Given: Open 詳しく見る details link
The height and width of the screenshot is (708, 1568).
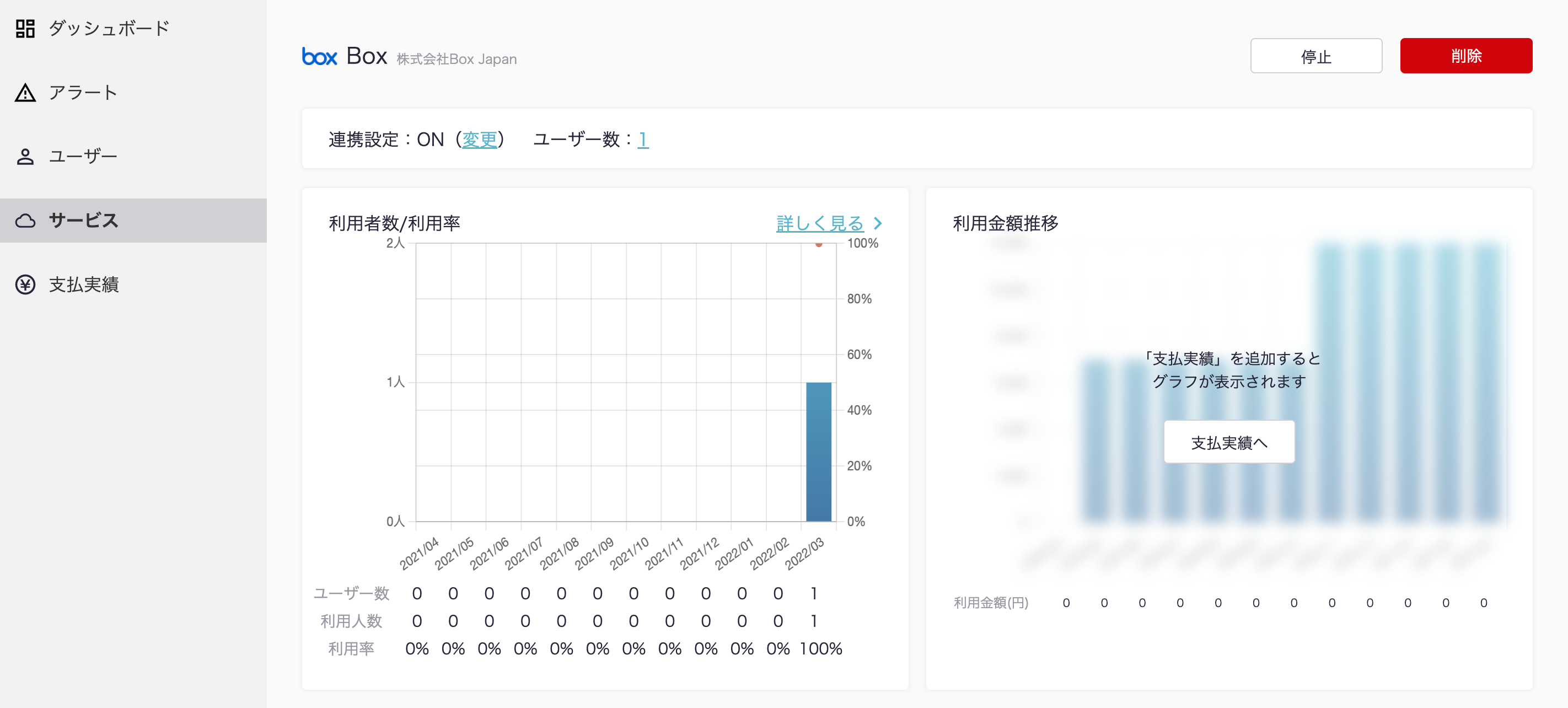Looking at the screenshot, I should pyautogui.click(x=819, y=223).
